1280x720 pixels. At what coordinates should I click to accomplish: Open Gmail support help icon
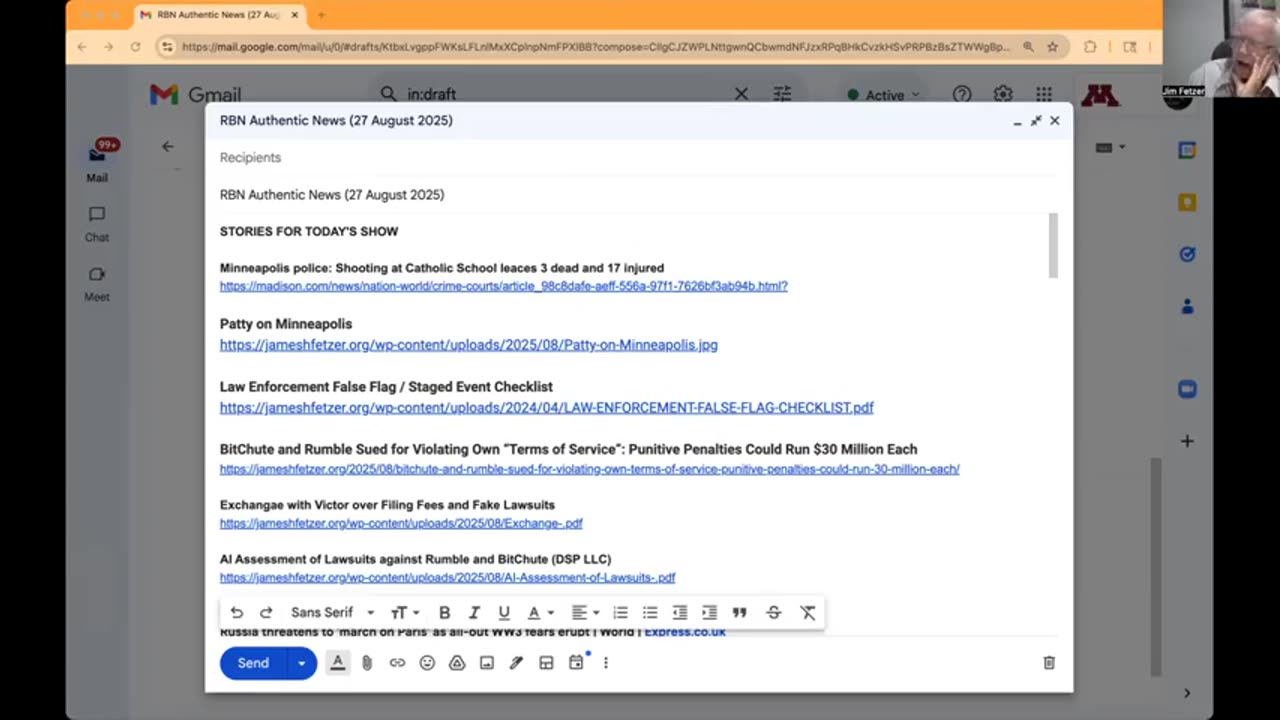pyautogui.click(x=962, y=94)
